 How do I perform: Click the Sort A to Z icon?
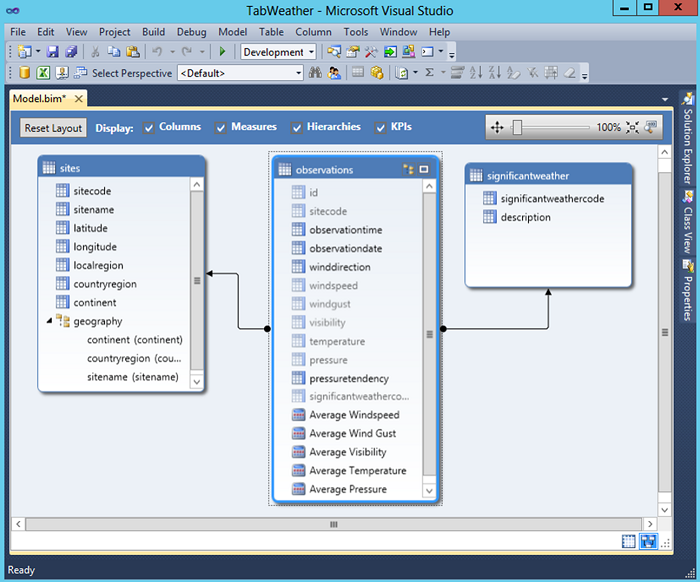click(x=476, y=72)
